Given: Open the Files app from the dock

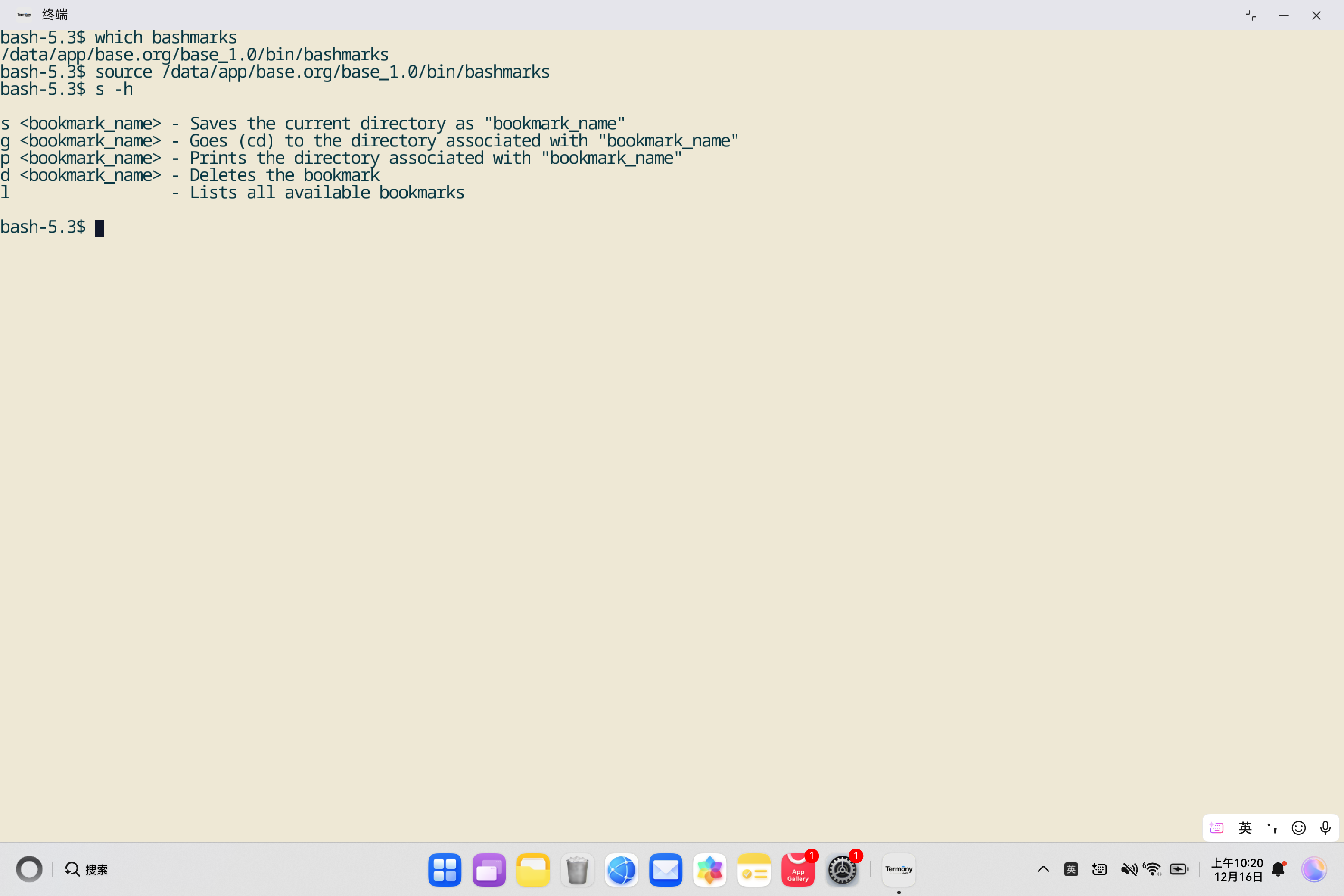Looking at the screenshot, I should pos(533,869).
